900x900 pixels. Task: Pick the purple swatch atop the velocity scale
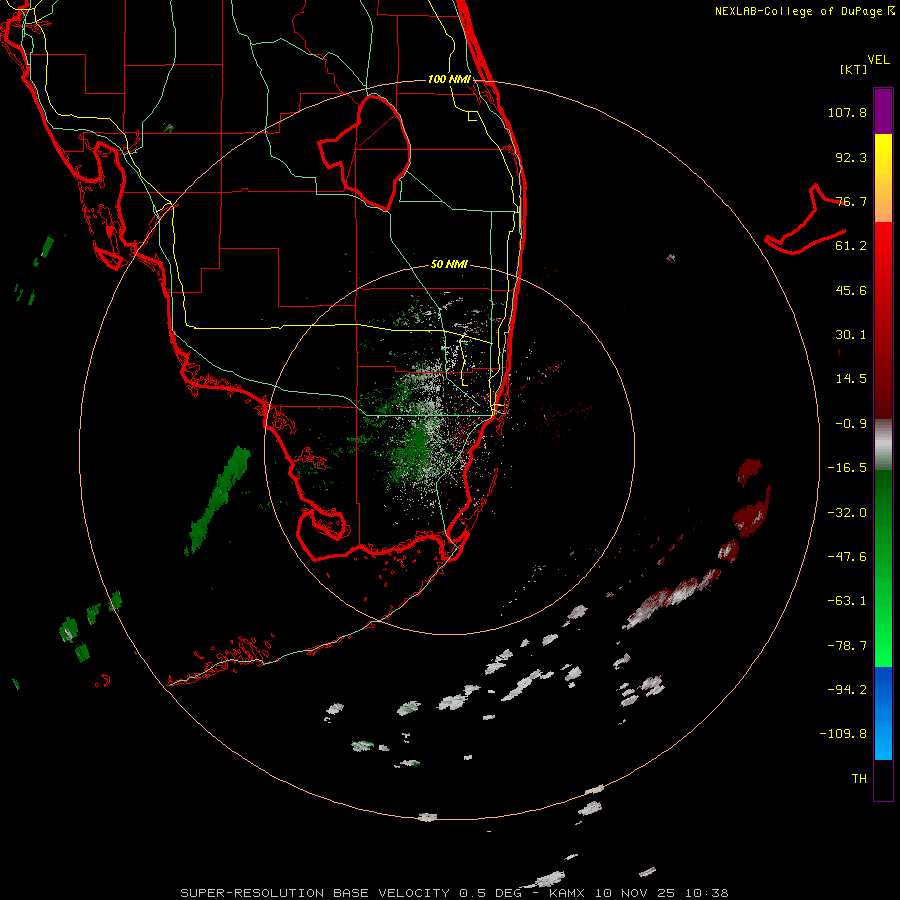883,111
